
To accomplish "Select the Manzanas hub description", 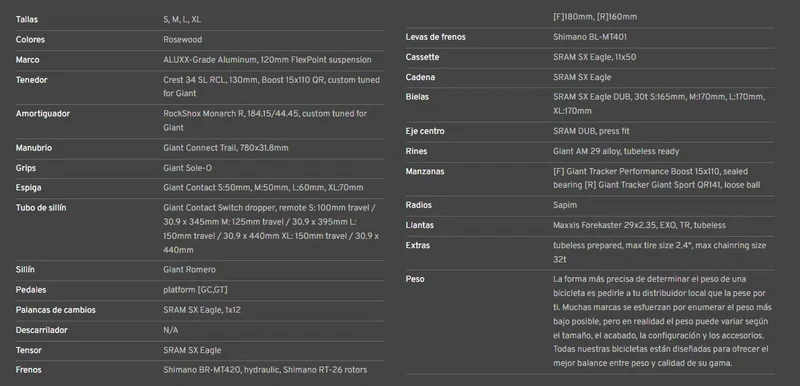I will pyautogui.click(x=657, y=178).
